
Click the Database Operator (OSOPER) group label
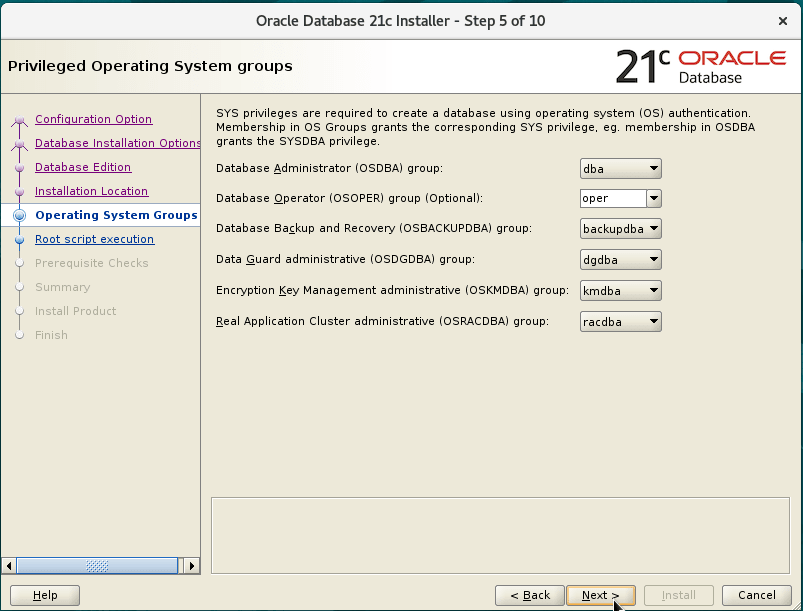point(349,198)
